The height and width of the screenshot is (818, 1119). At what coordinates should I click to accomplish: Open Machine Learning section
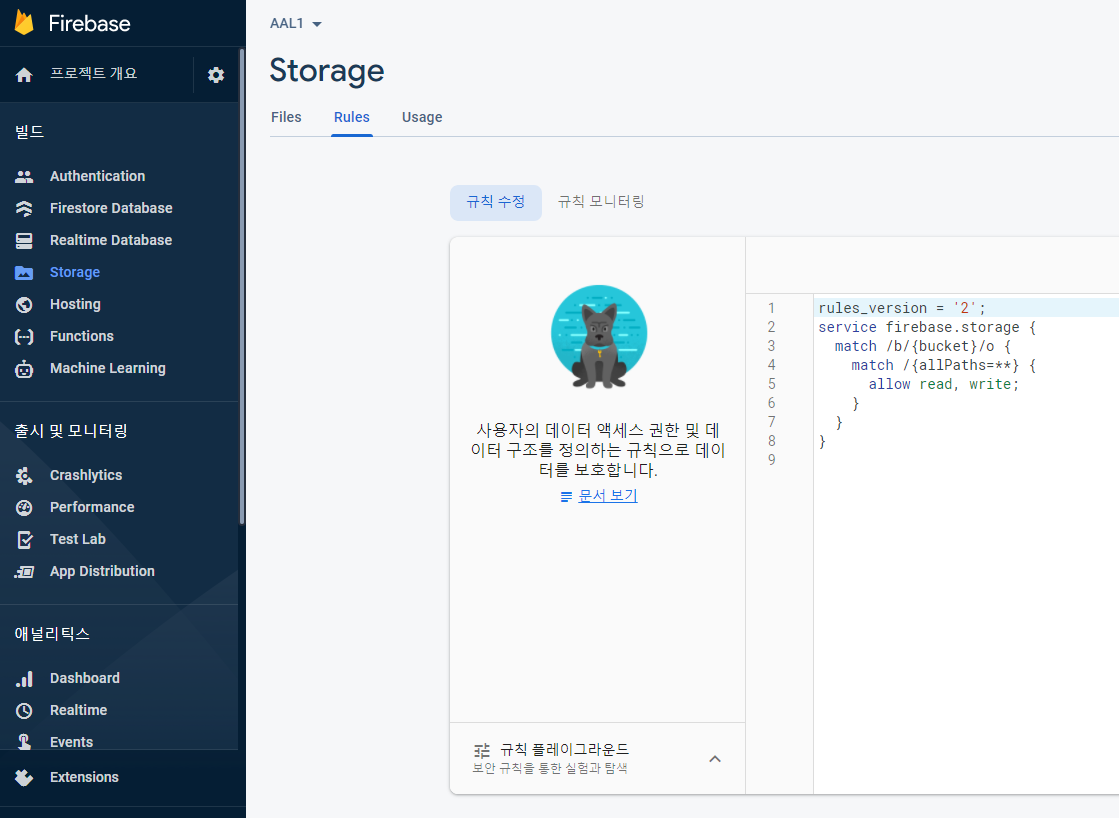(x=108, y=368)
